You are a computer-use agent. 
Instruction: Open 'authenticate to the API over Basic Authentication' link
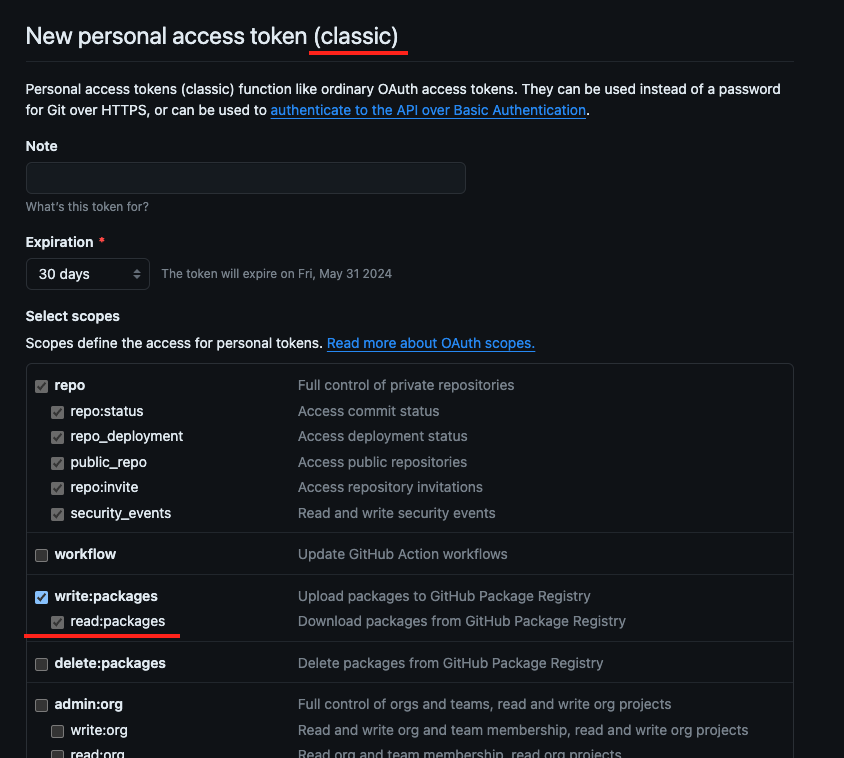[x=428, y=110]
